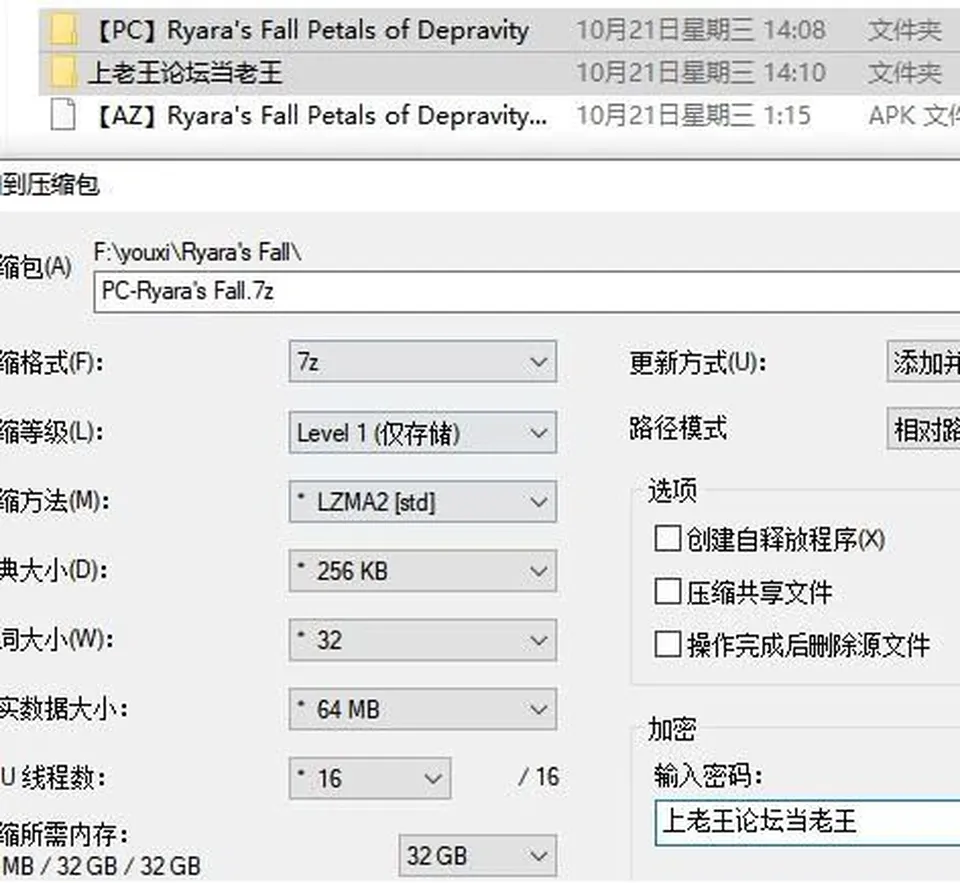Image resolution: width=960 pixels, height=883 pixels.
Task: Expand the compression level dropdown Level 1 (仅存储)
Action: 422,432
